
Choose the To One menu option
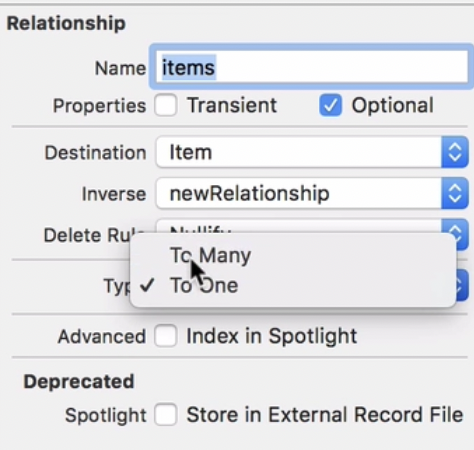[x=293, y=285]
